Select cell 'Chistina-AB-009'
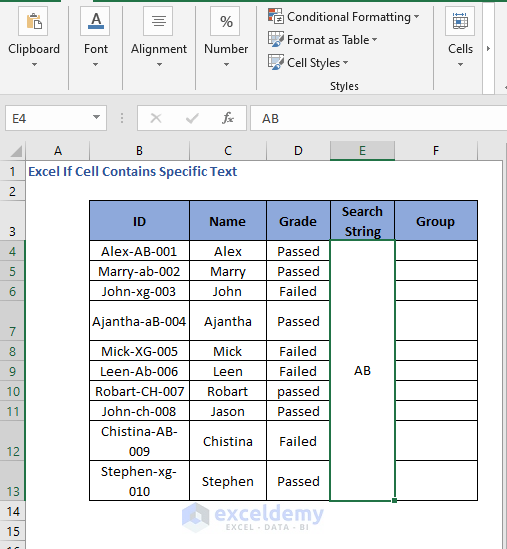Screen dimensions: 507x549 point(139,441)
